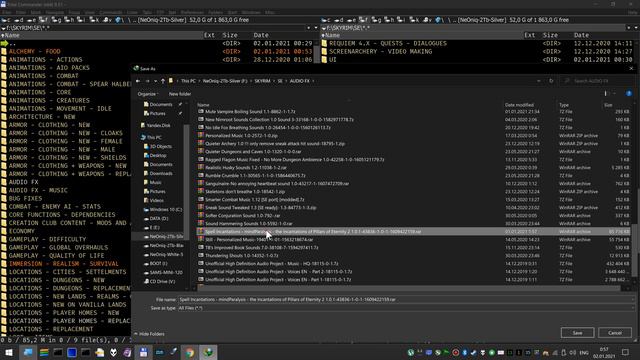The image size is (640, 360).
Task: Select Rumble Crumble 1.1 7z file
Action: click(255, 176)
